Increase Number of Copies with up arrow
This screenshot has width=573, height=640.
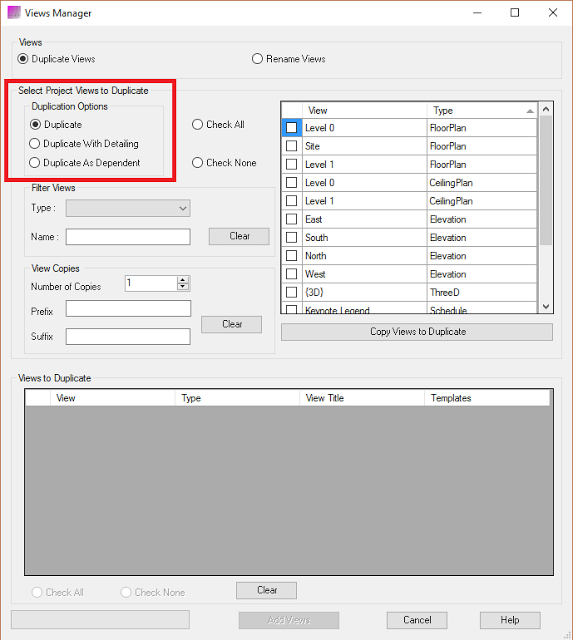coord(183,280)
